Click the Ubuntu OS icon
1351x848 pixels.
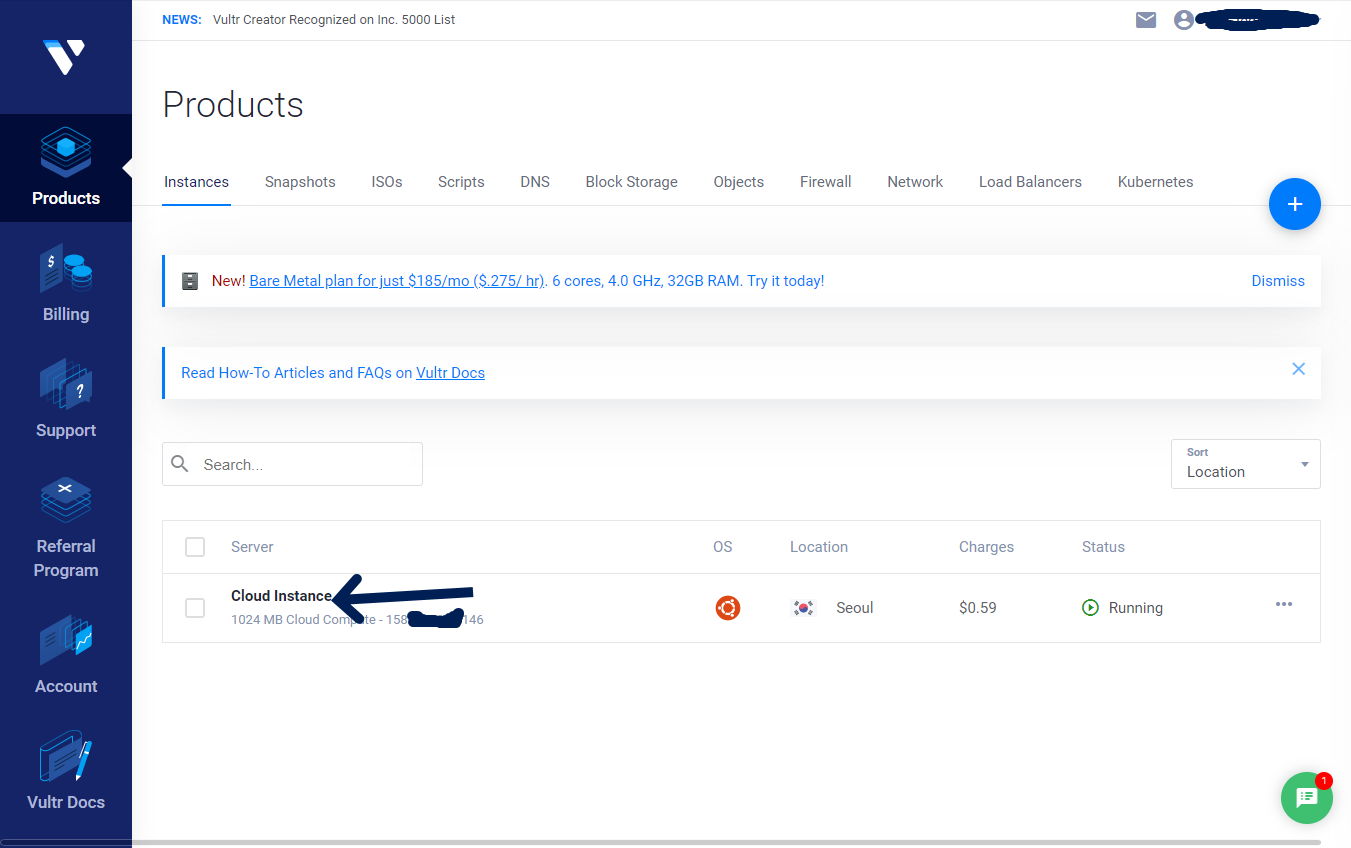tap(728, 607)
